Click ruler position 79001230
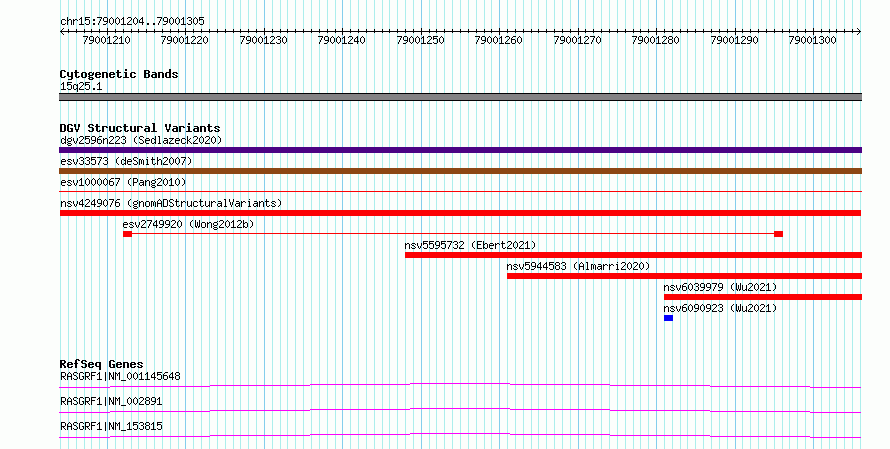 [263, 40]
